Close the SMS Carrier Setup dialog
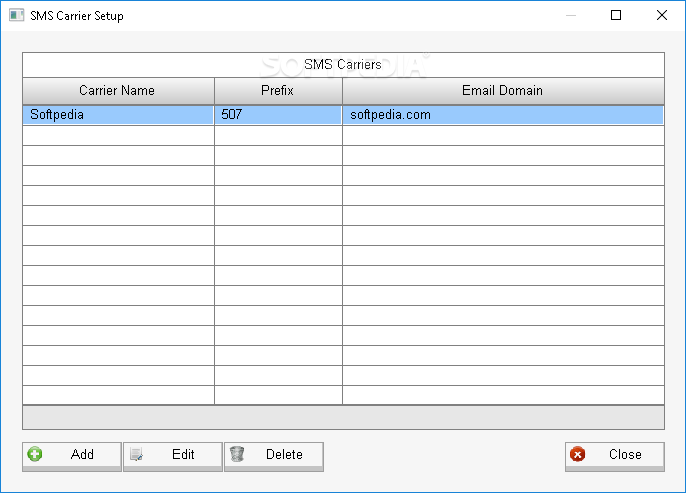This screenshot has width=686, height=493. tap(615, 456)
